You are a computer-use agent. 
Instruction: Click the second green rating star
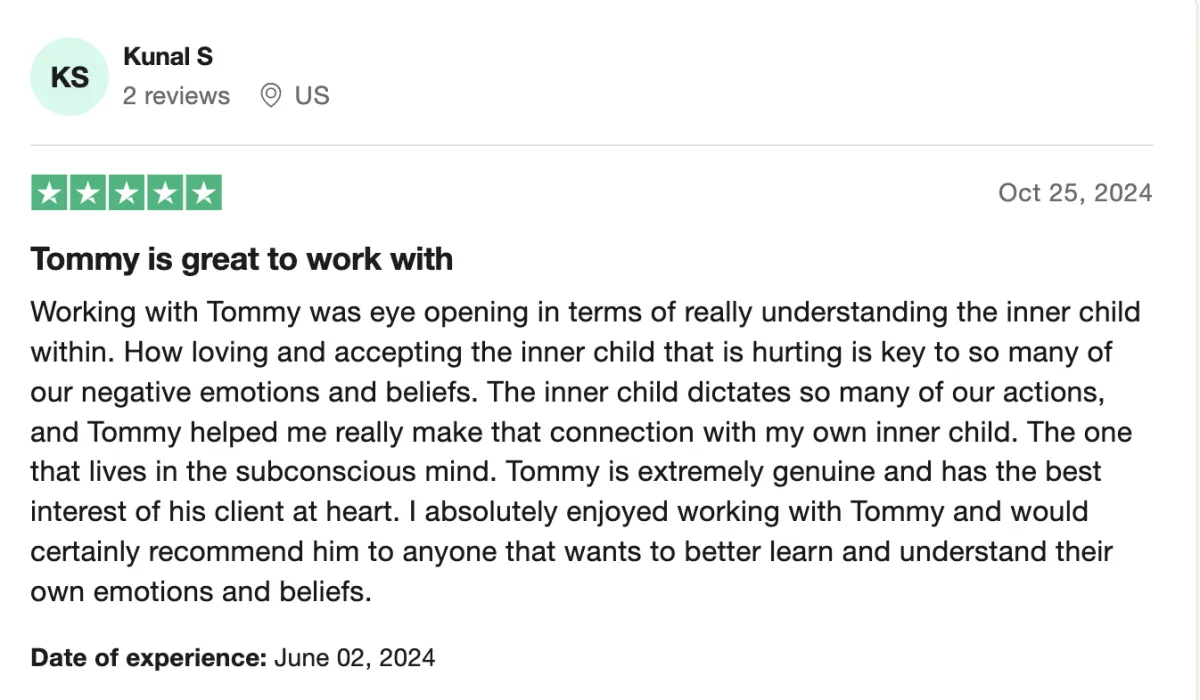pos(88,193)
